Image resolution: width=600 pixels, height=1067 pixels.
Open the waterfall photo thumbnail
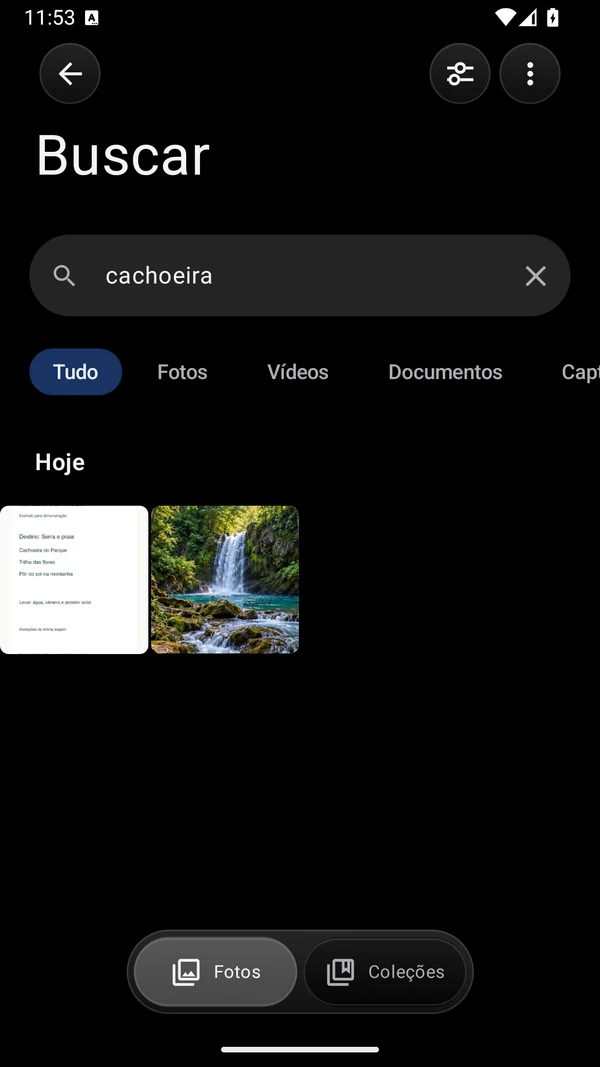pos(225,580)
